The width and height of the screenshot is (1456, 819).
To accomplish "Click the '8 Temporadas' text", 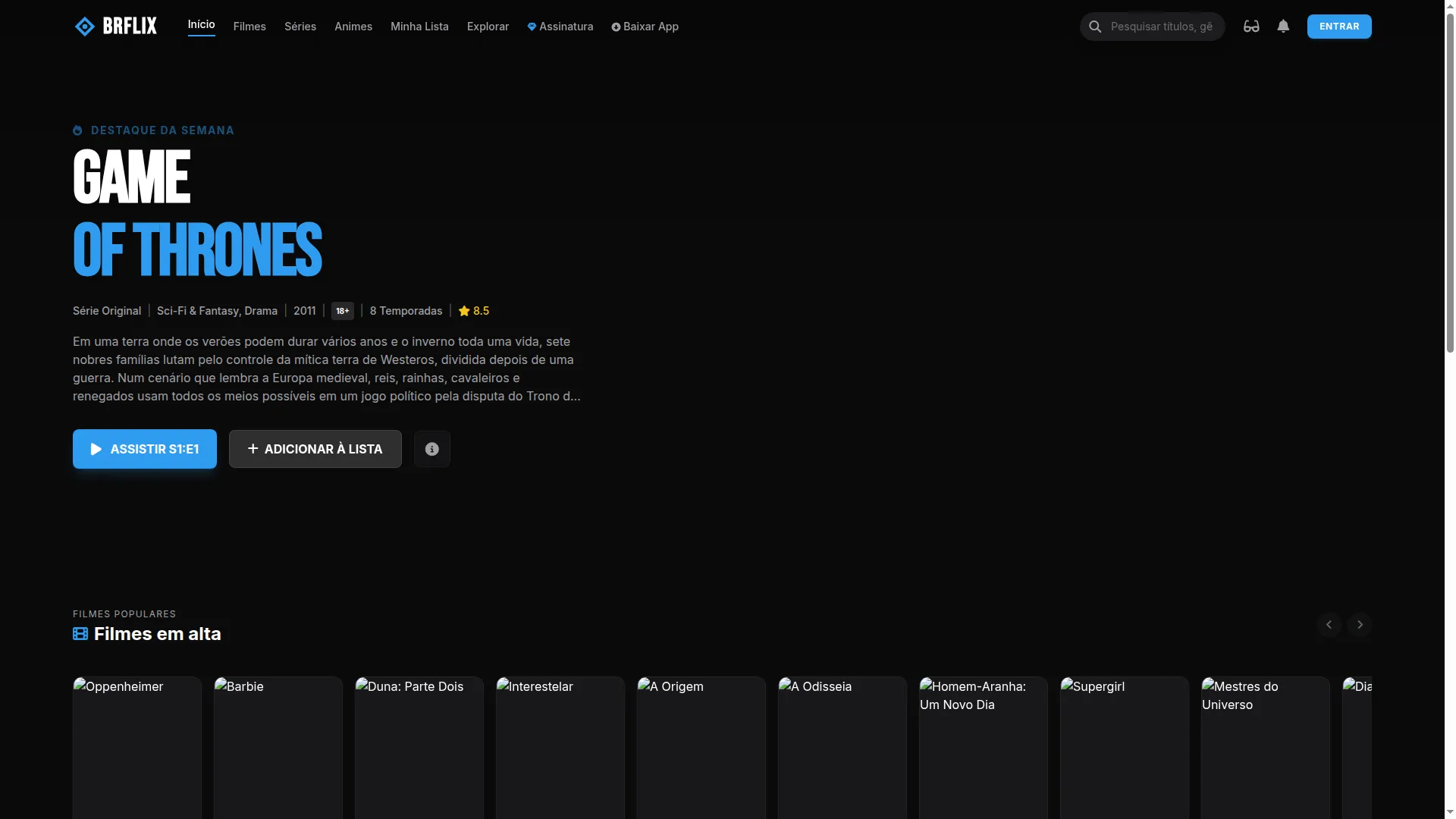I will [x=406, y=311].
